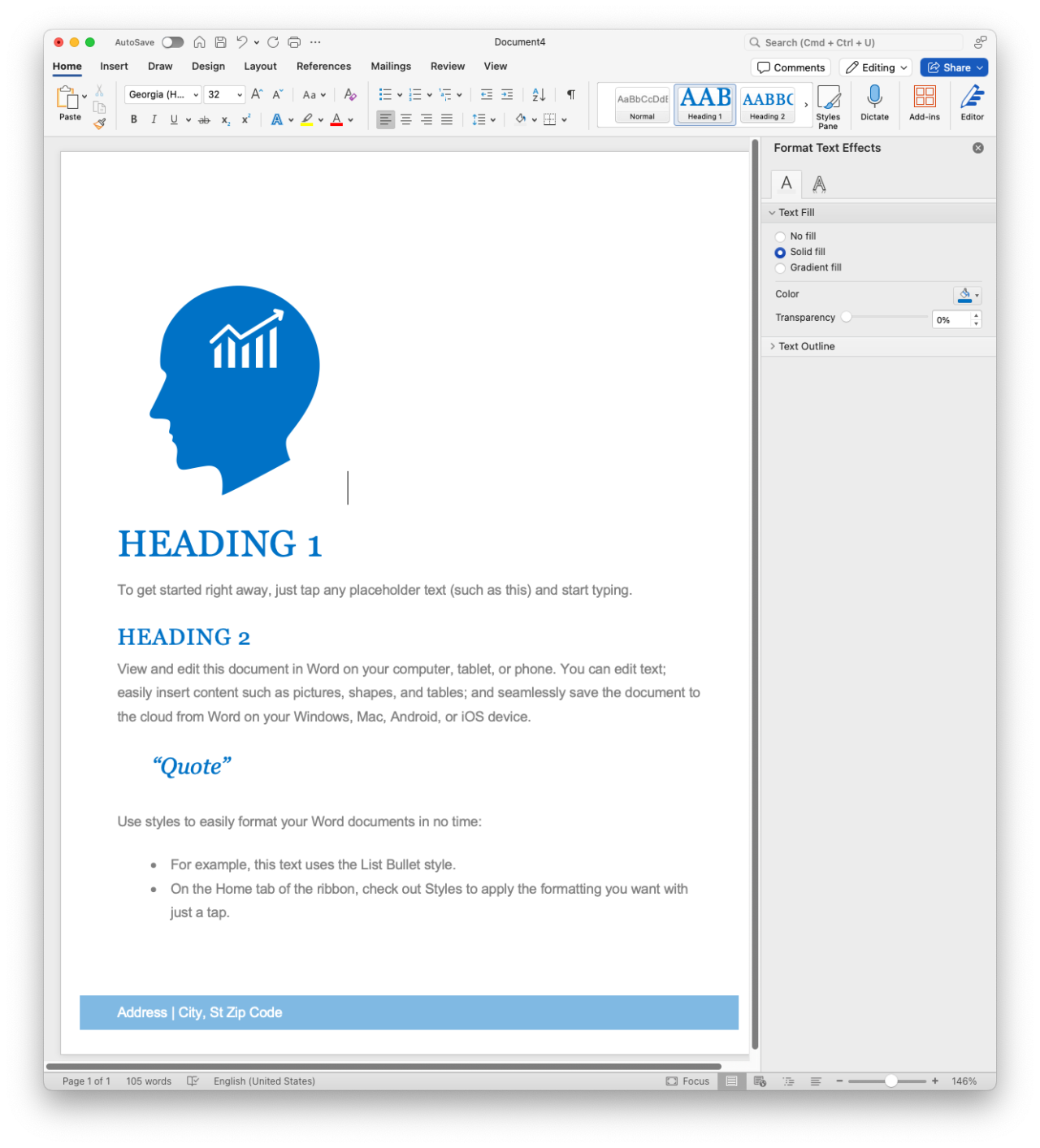
Task: Open the Sort tool
Action: click(538, 94)
